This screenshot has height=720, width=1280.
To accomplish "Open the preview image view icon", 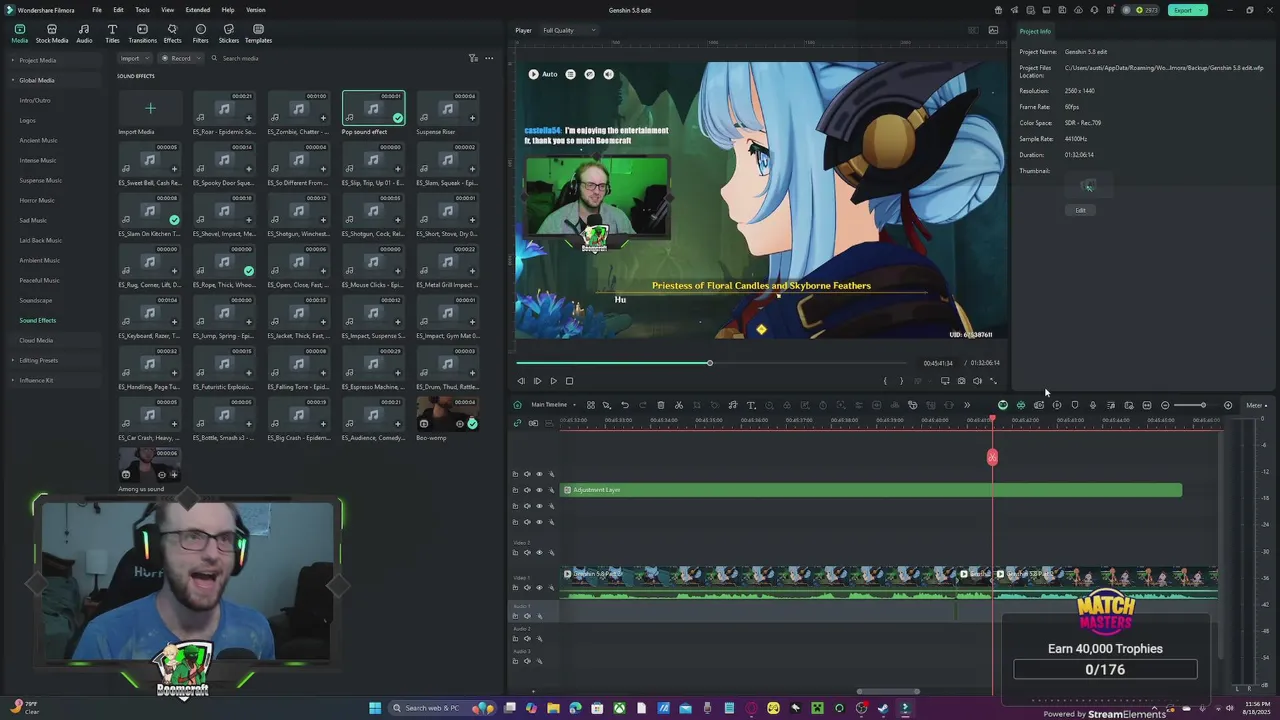I will pos(993,30).
